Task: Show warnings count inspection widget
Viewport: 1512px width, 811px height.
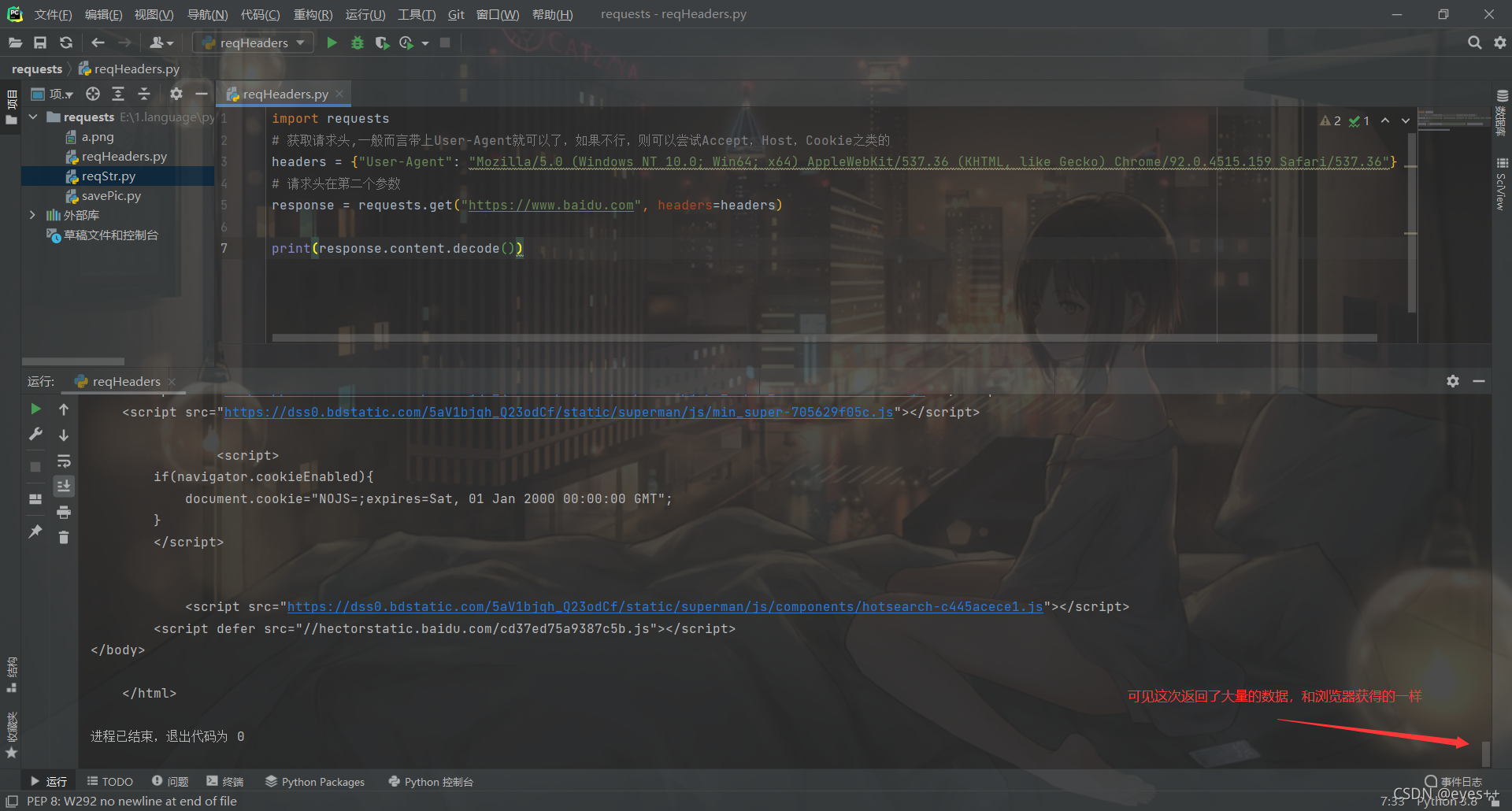Action: coord(1331,120)
